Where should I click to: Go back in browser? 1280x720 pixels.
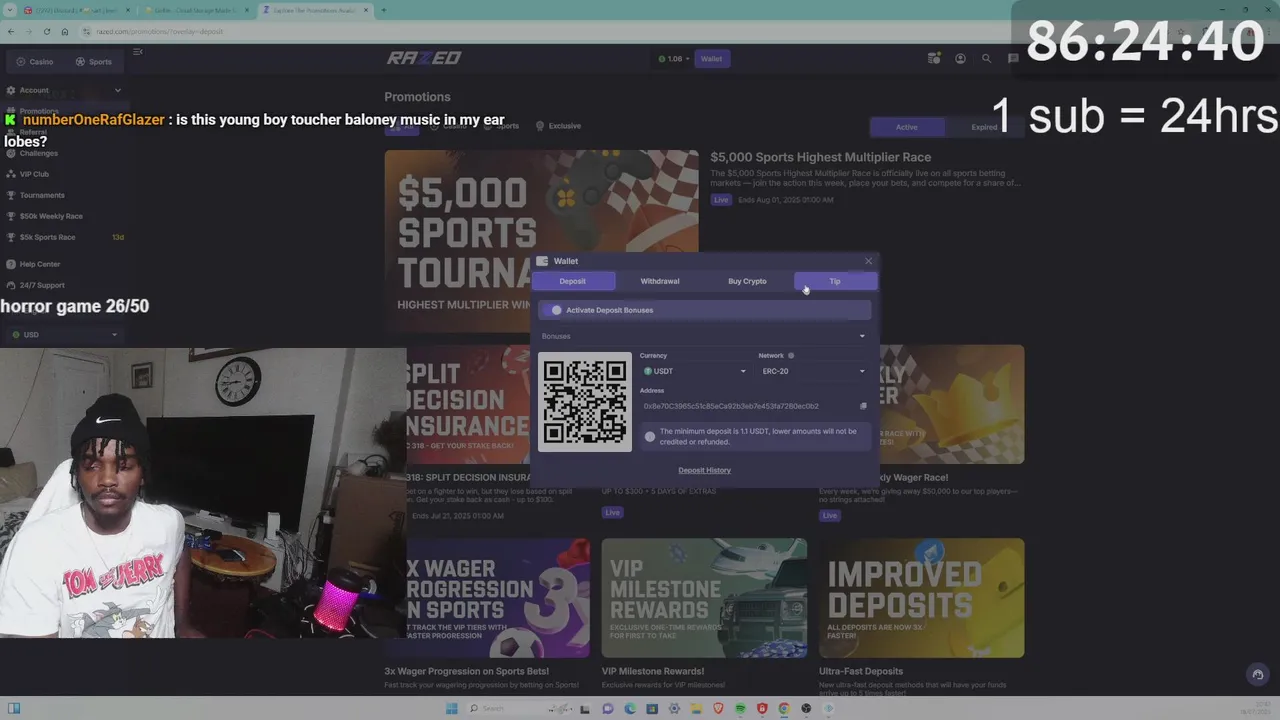pyautogui.click(x=11, y=32)
